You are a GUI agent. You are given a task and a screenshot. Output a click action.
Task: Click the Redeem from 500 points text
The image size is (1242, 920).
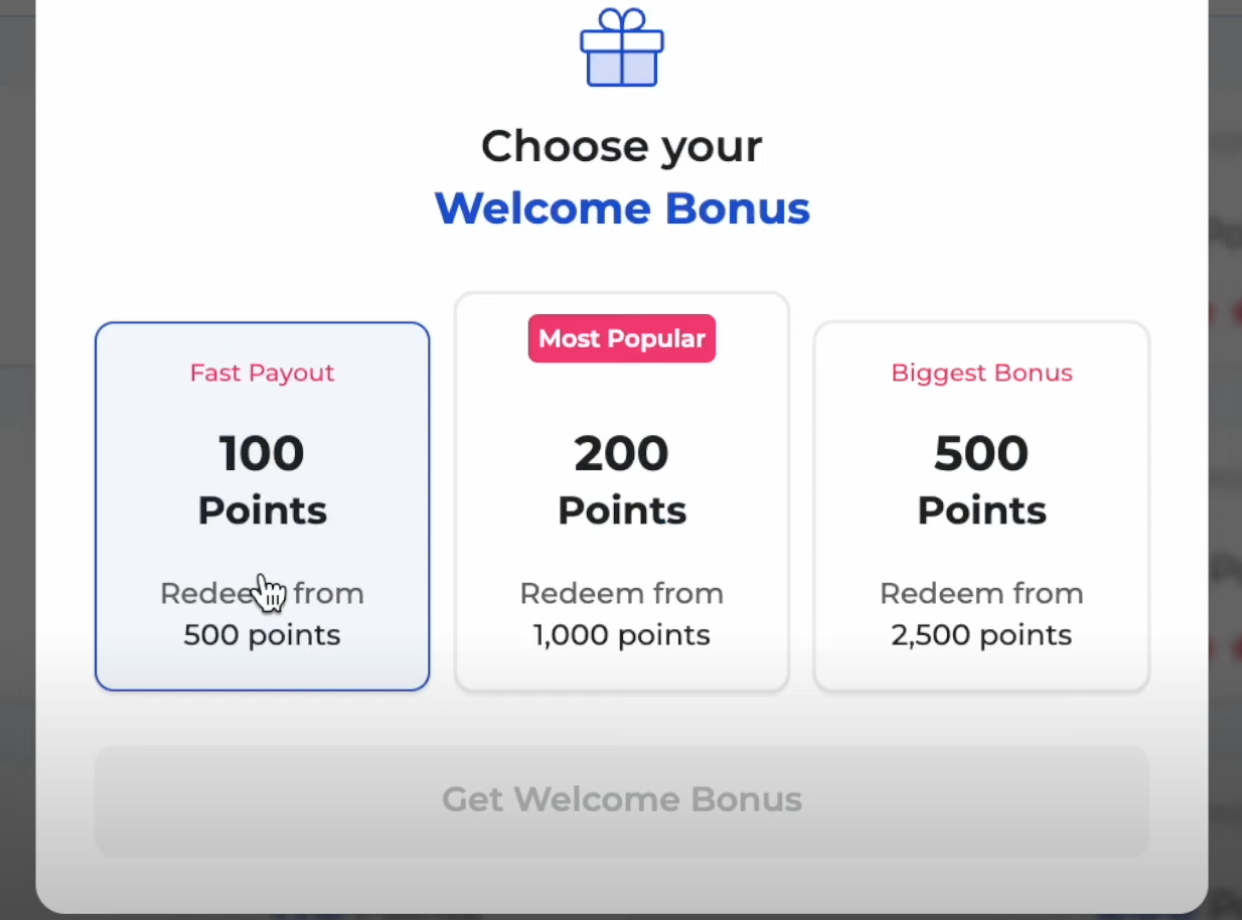[x=262, y=614]
